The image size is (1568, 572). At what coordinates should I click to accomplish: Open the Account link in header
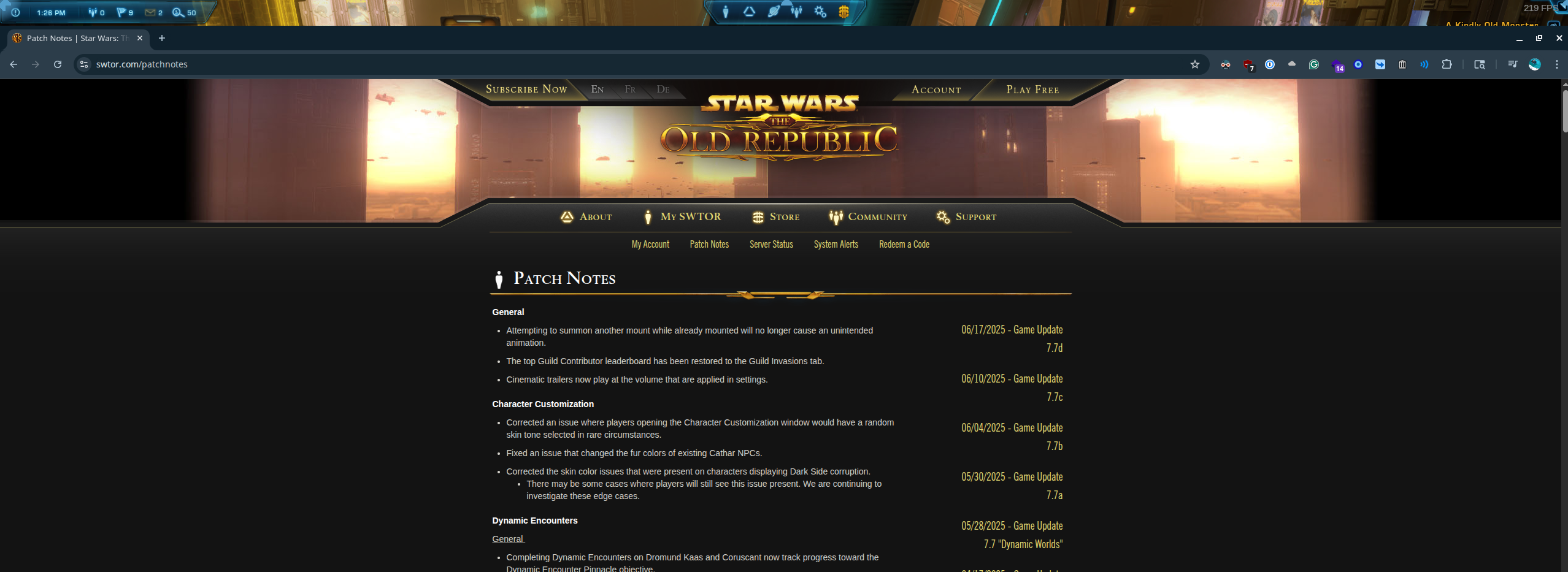point(936,90)
